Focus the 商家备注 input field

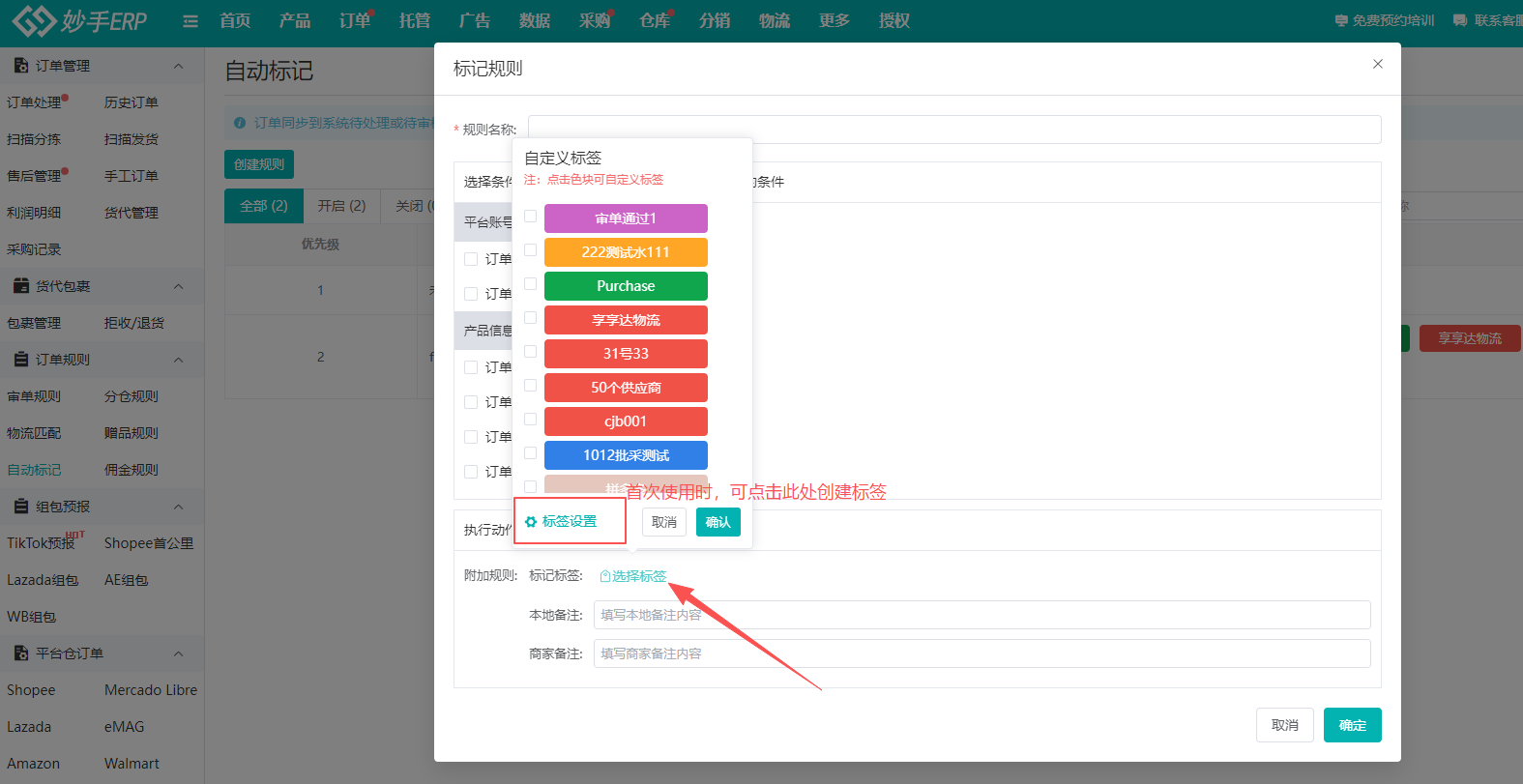click(x=982, y=653)
